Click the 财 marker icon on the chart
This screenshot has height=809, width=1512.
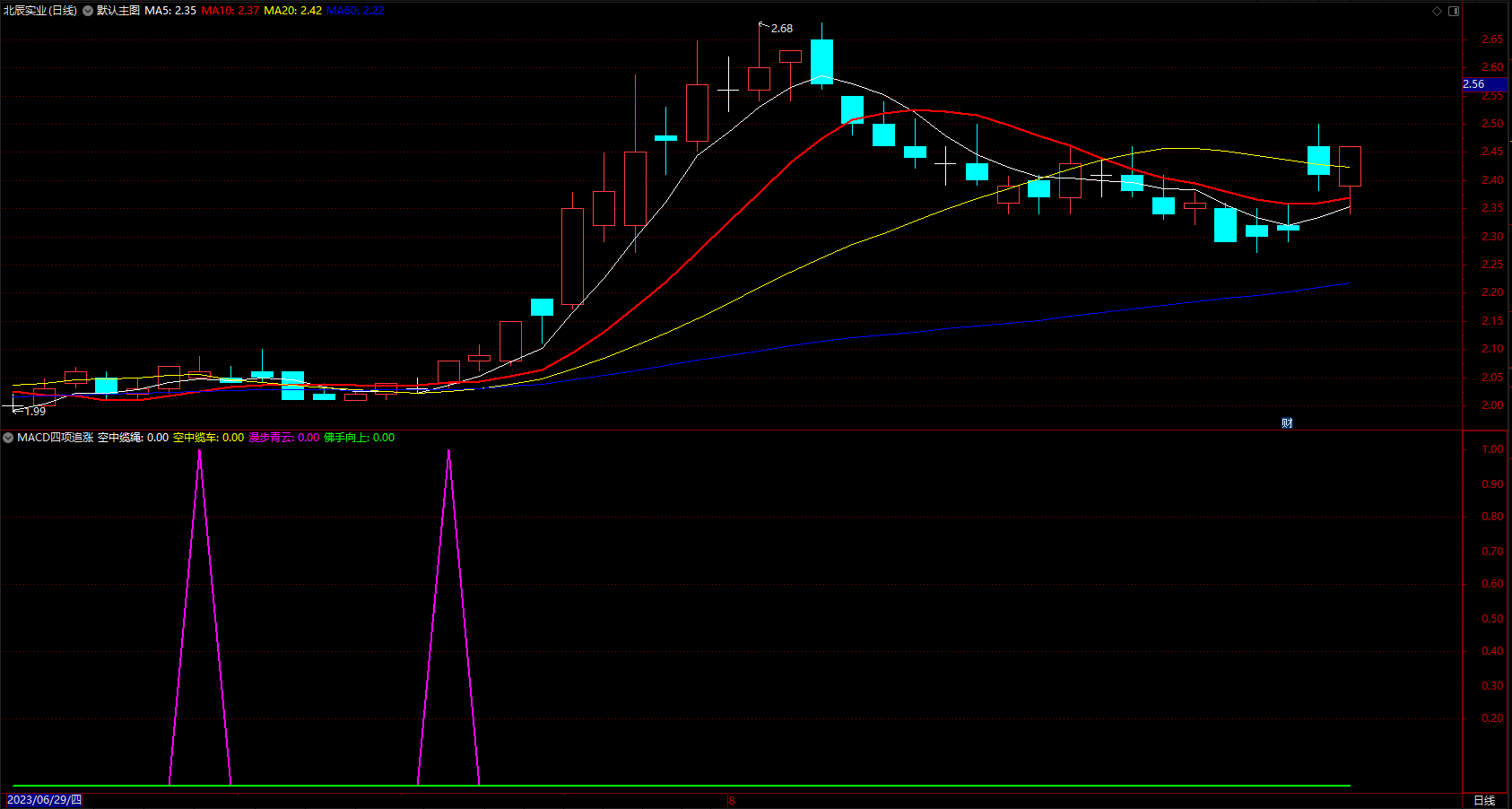(x=1287, y=423)
